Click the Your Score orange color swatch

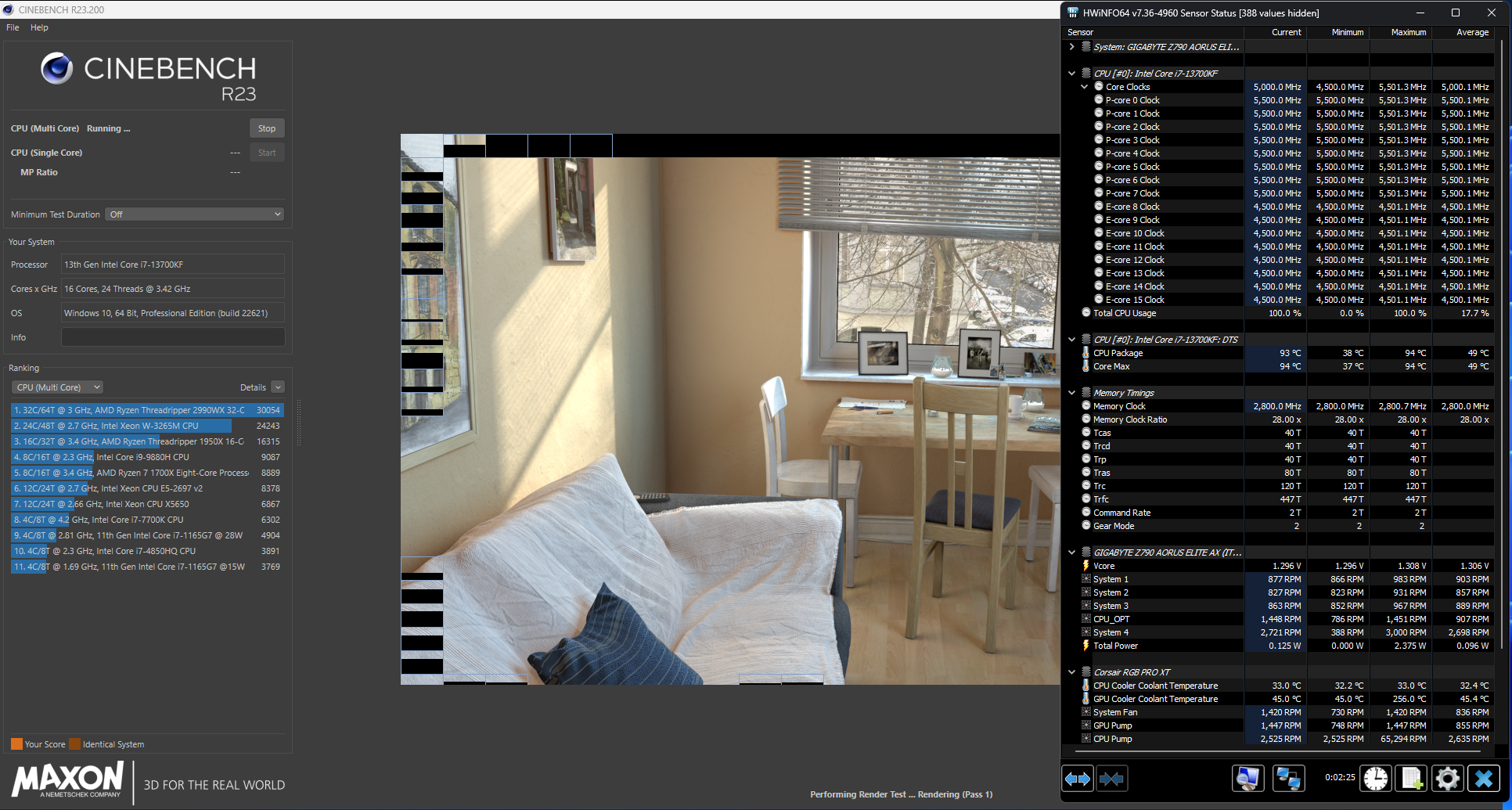click(x=16, y=744)
